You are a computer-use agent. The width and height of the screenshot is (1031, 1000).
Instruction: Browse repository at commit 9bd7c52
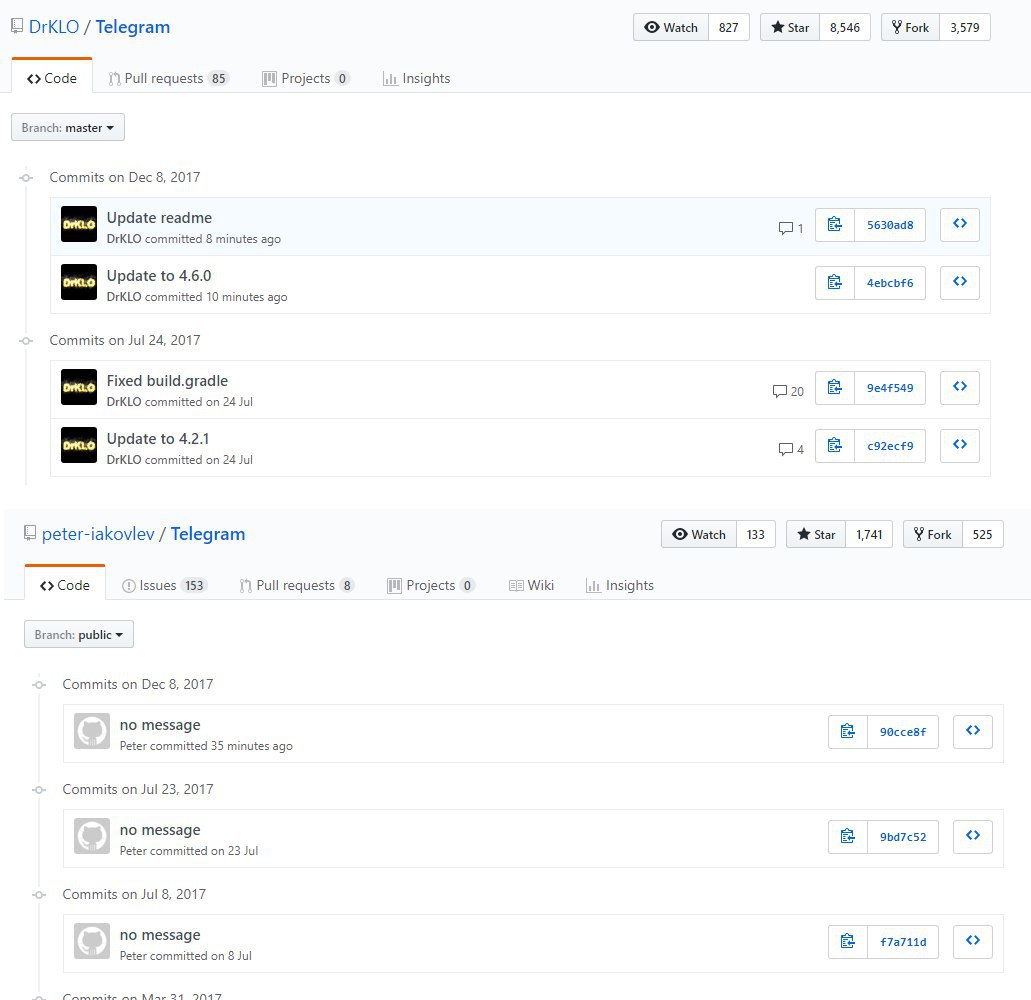(972, 837)
